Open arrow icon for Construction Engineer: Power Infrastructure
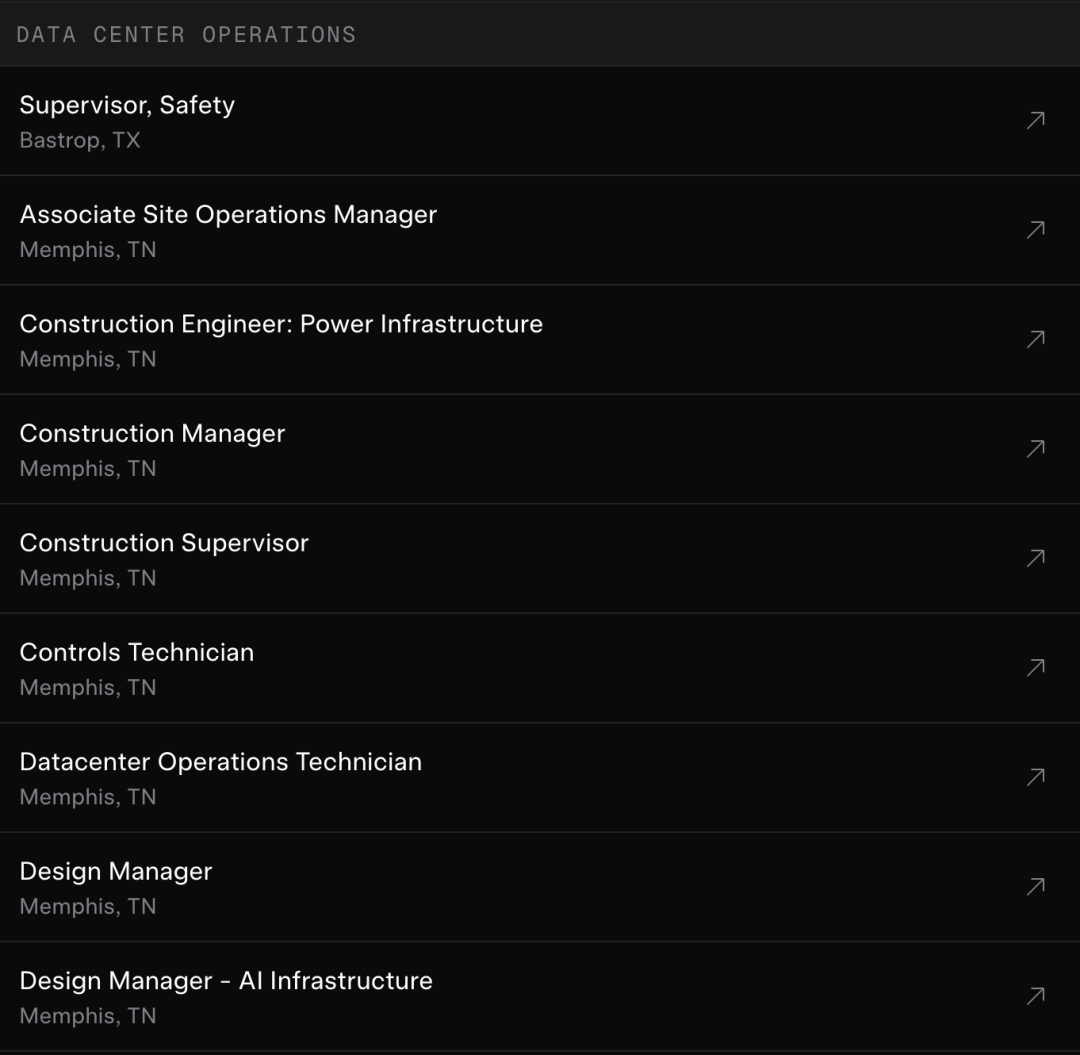Screen dimensions: 1080x1055 click(x=1035, y=339)
